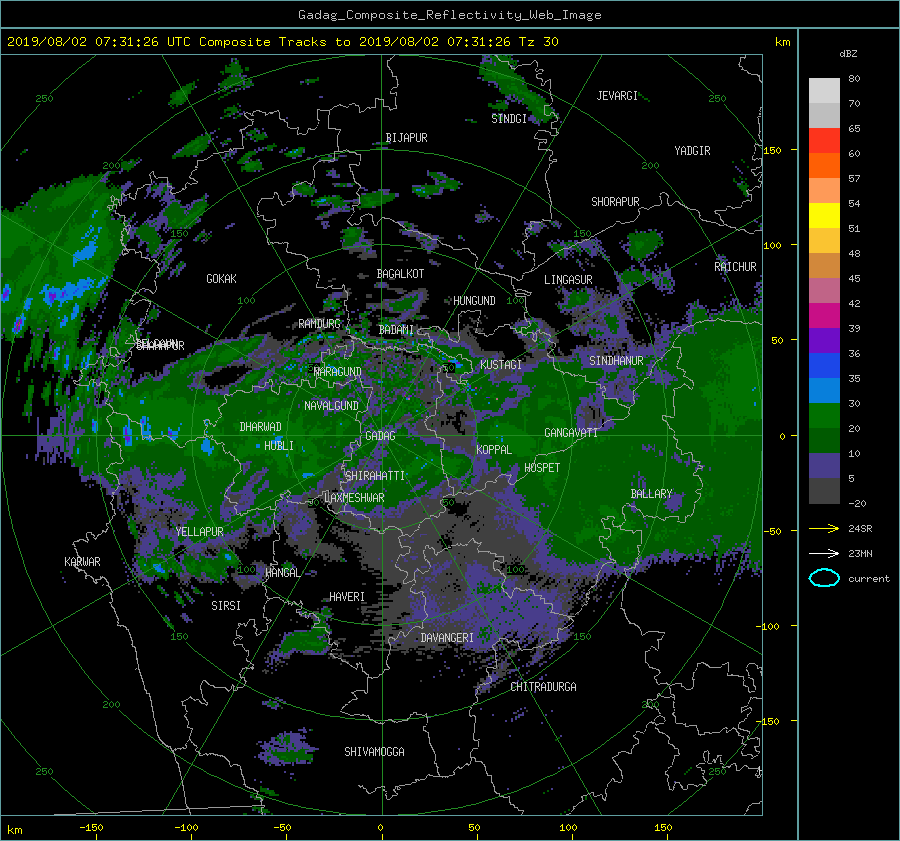Viewport: 900px width, 841px height.
Task: Click the NARAGUND city label
Action: point(338,372)
